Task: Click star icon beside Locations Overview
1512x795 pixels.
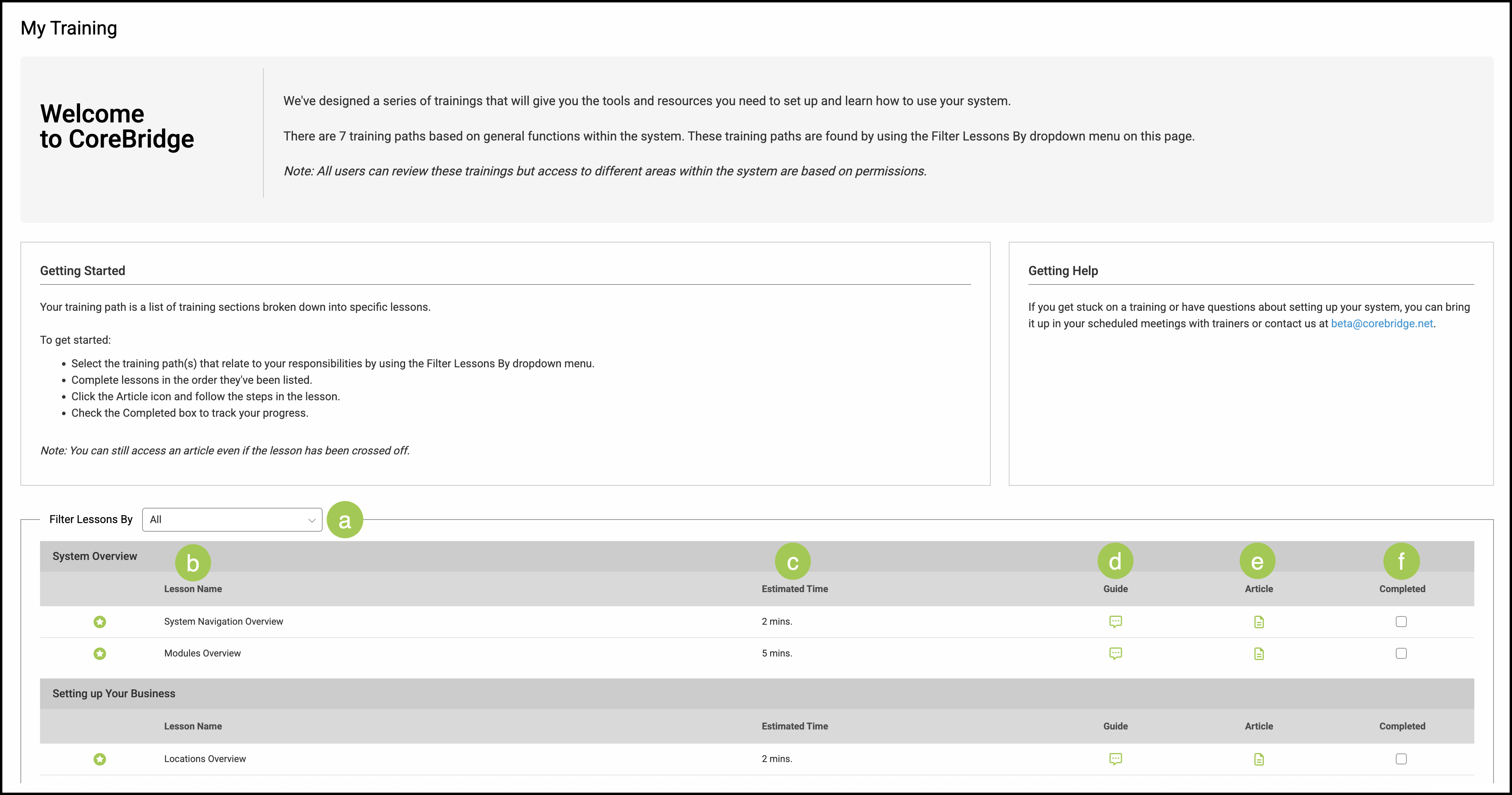Action: click(100, 759)
